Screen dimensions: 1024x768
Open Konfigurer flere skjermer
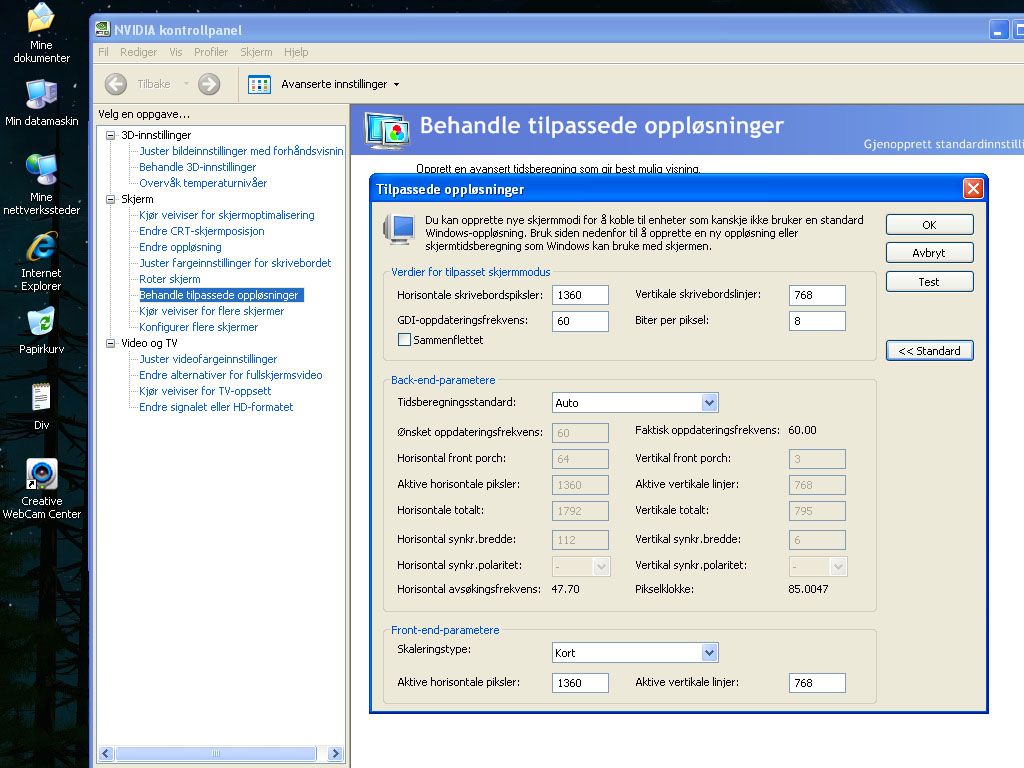coord(199,327)
